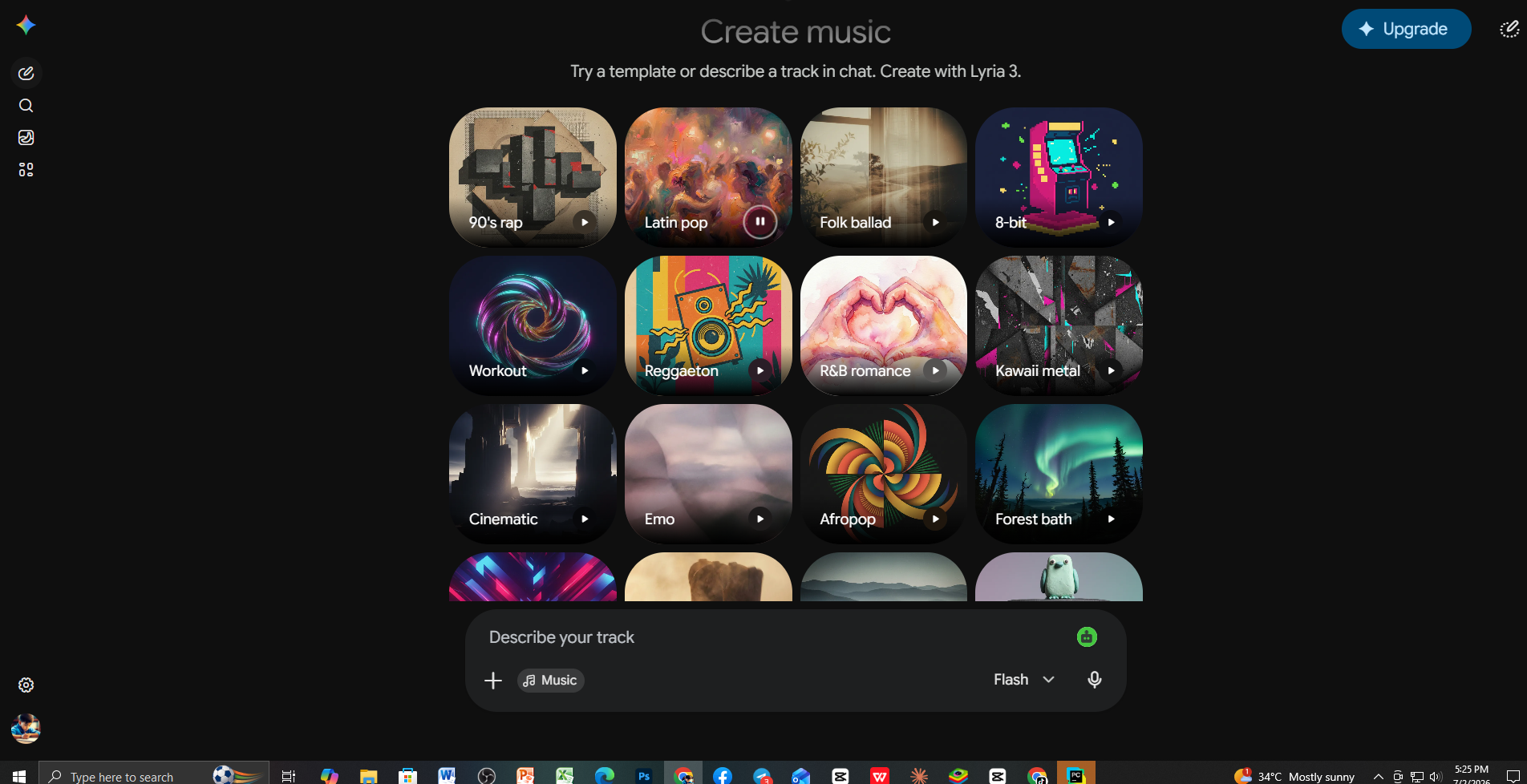Open the apps grid icon in sidebar
Screen dimensions: 1527x784
click(x=26, y=170)
